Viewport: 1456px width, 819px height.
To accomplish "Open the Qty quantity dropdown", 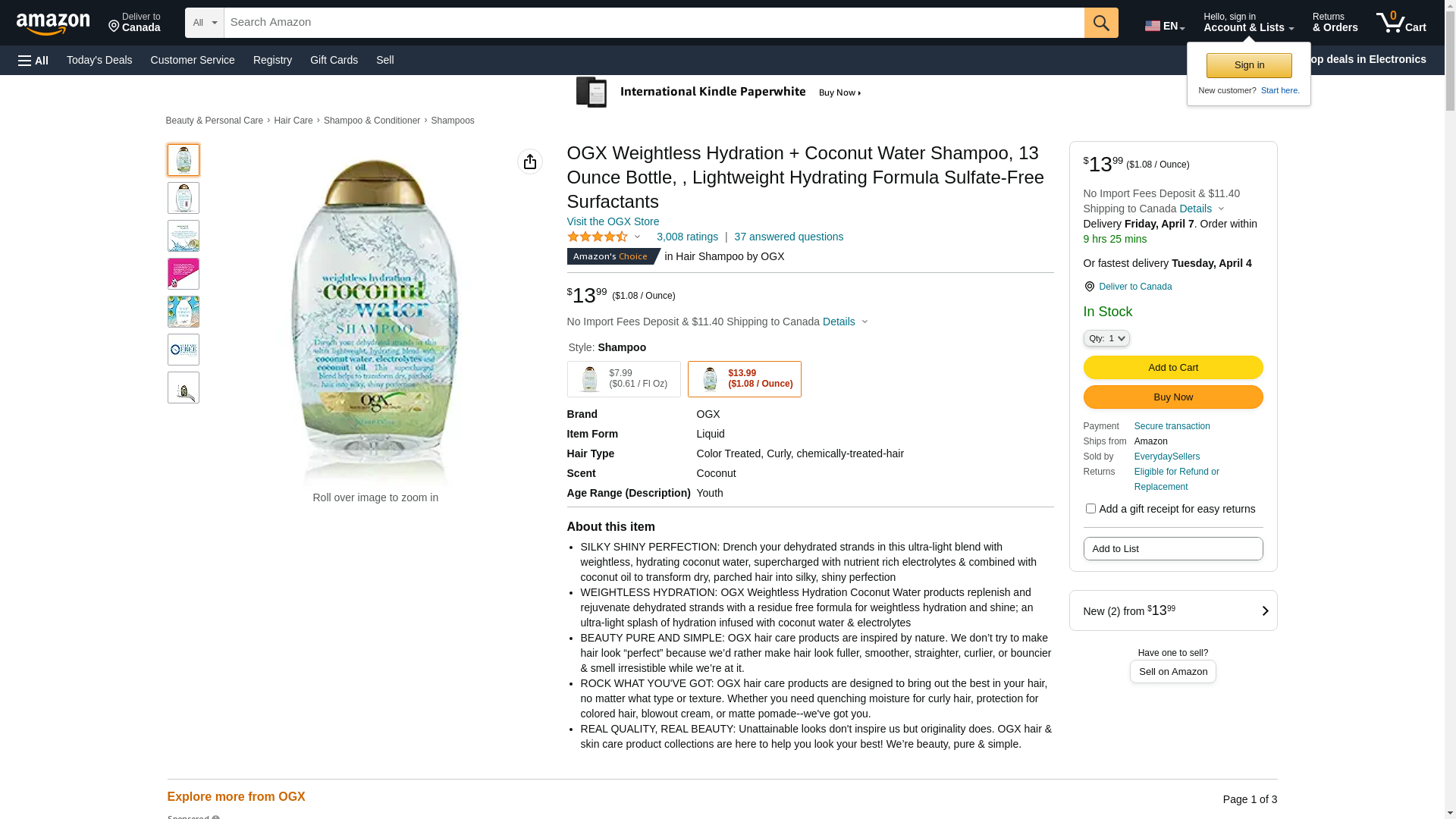I will (1106, 339).
